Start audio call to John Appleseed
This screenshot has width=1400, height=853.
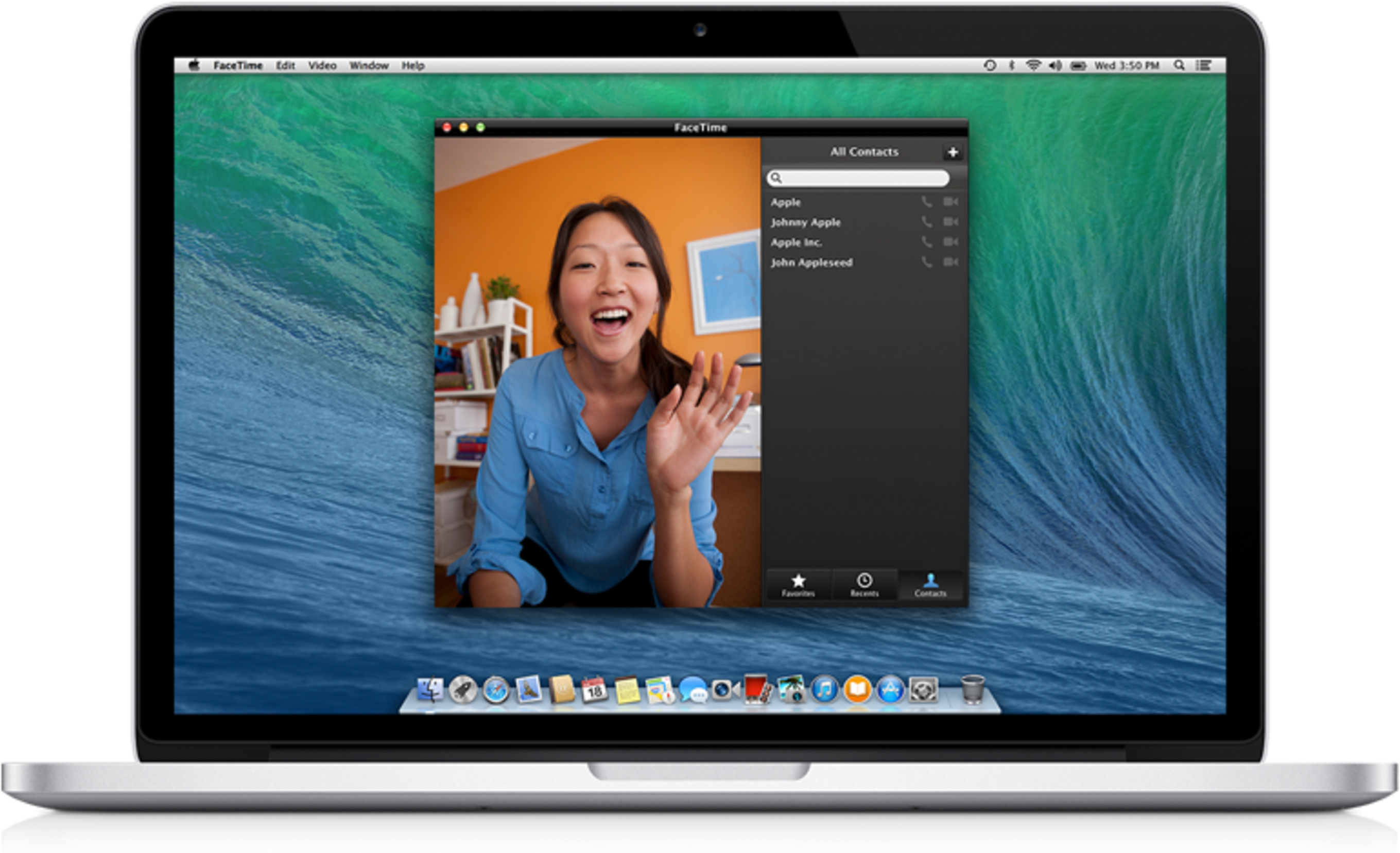click(926, 262)
